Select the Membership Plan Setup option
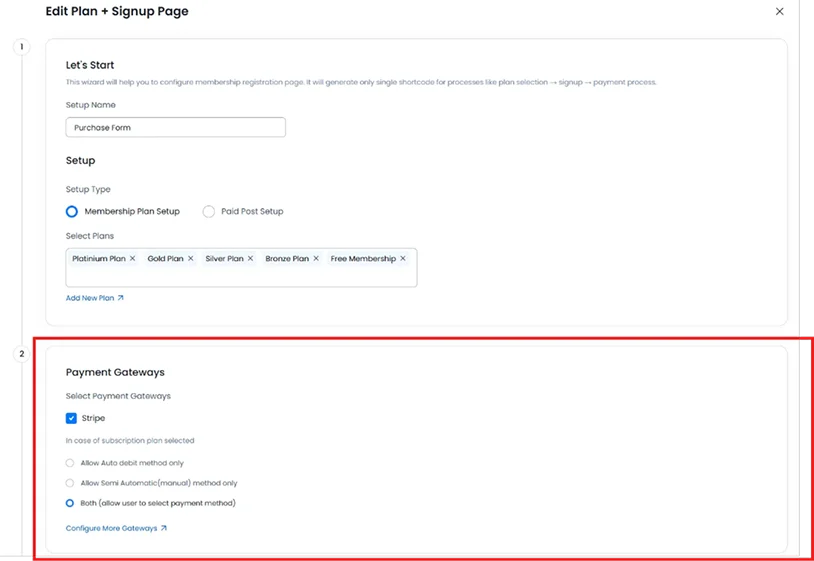814x561 pixels. [x=72, y=212]
